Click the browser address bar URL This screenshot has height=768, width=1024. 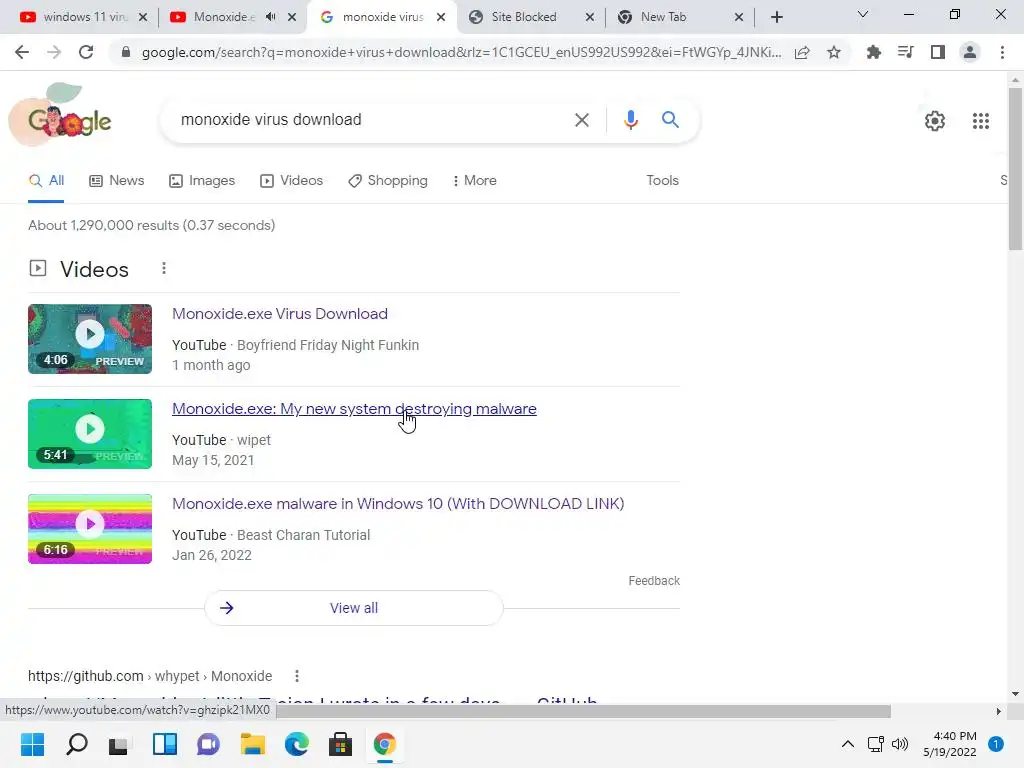click(461, 52)
